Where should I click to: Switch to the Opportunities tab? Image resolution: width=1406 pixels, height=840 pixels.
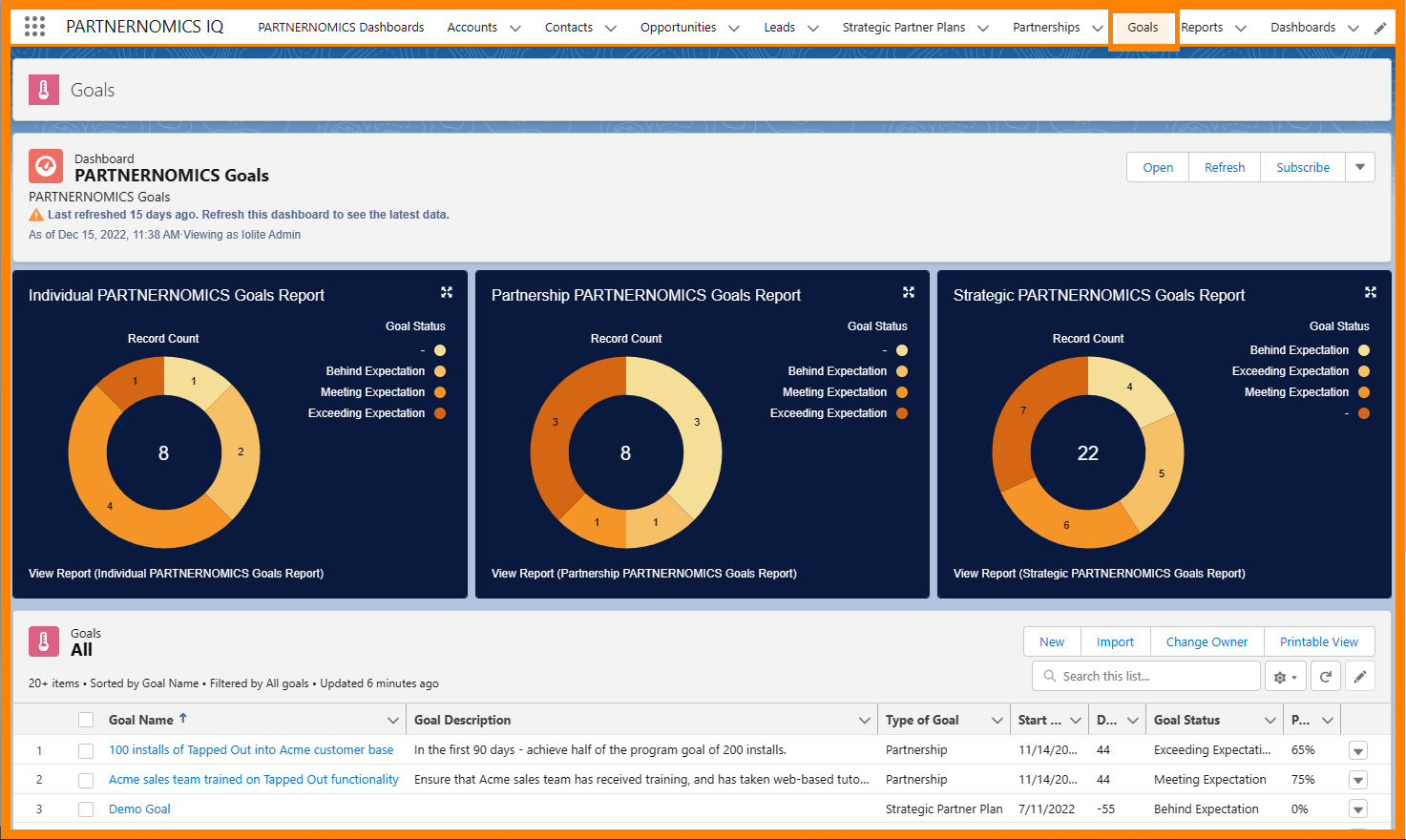[678, 28]
